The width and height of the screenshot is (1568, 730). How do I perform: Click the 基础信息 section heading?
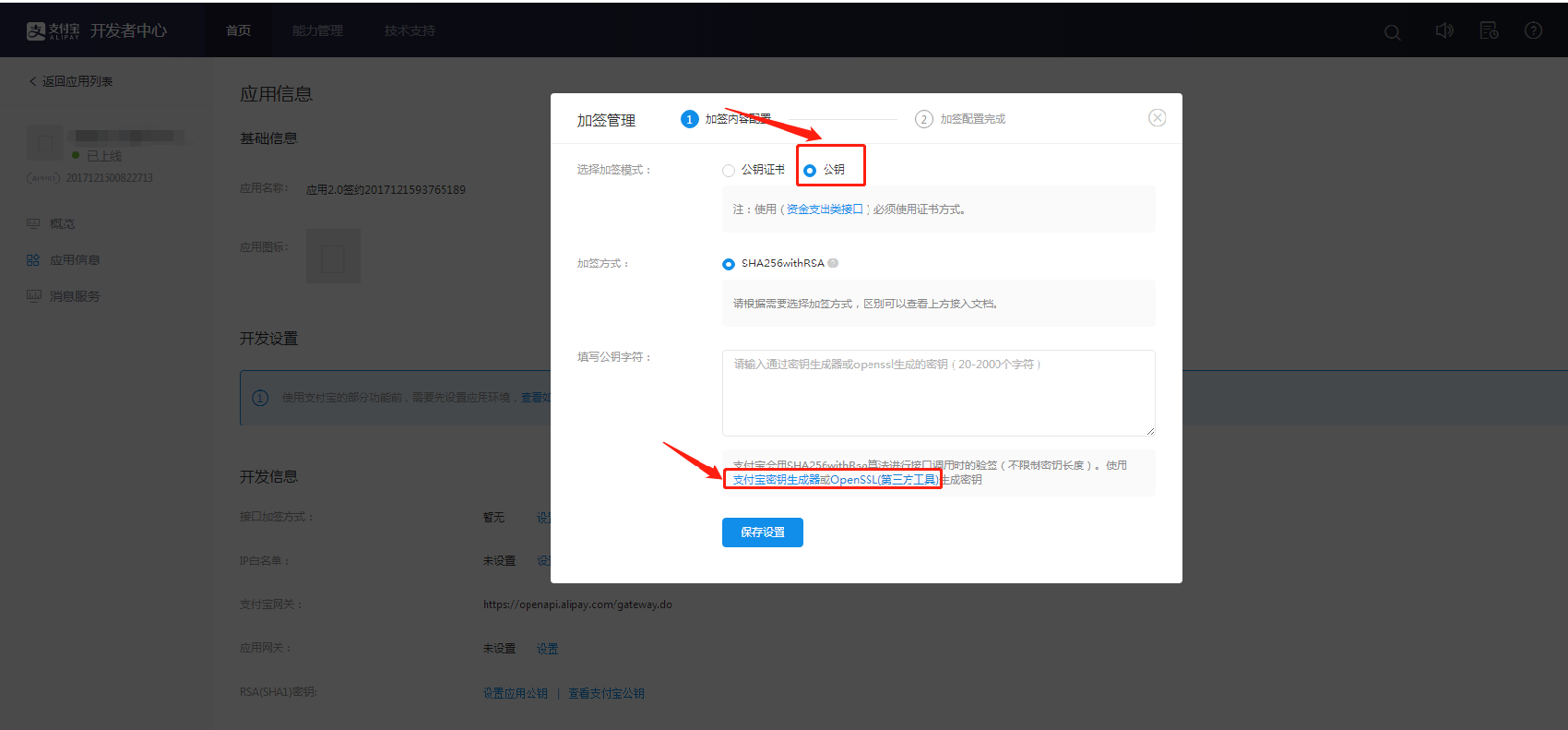(x=268, y=138)
